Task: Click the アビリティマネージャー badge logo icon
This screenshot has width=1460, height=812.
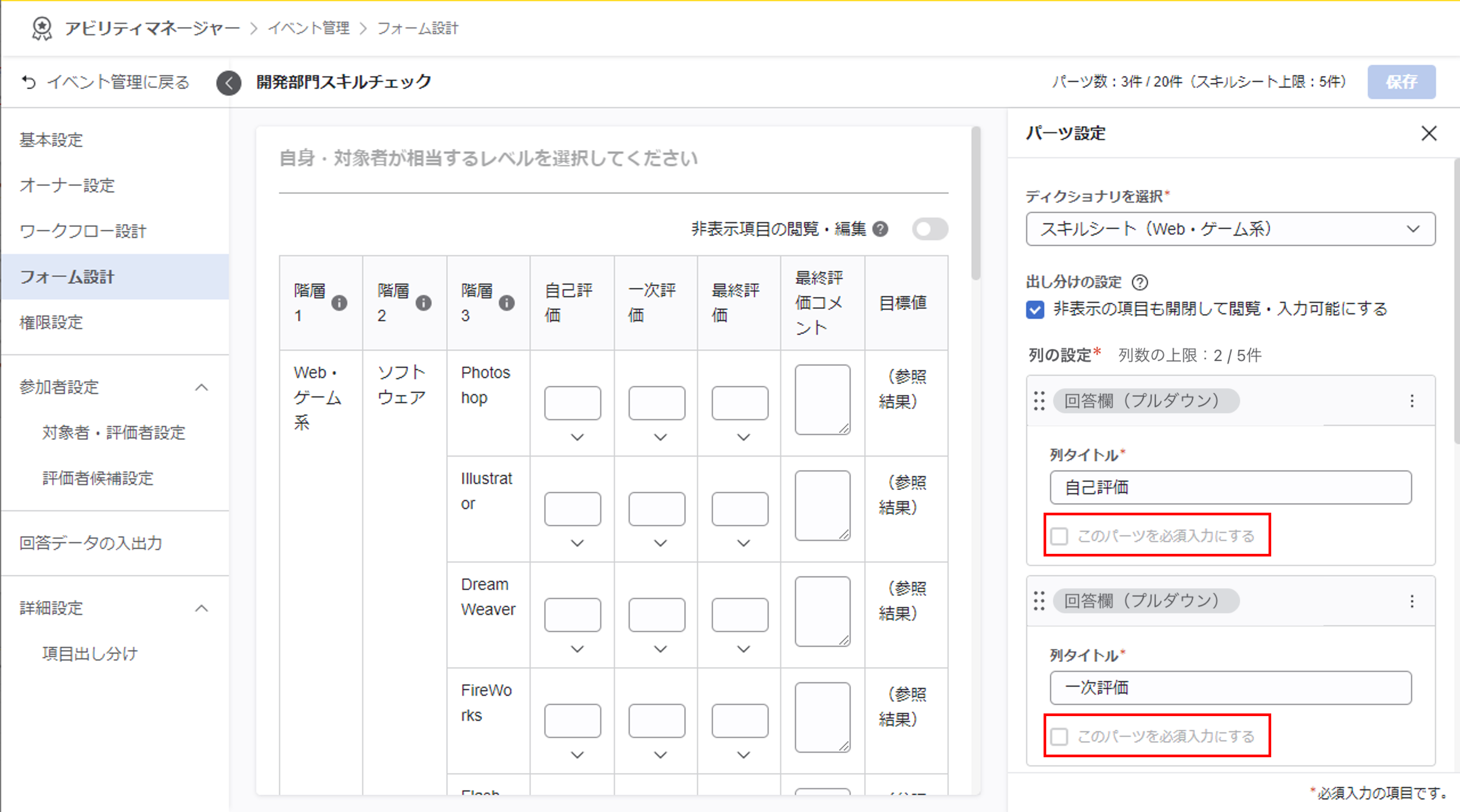Action: point(41,28)
